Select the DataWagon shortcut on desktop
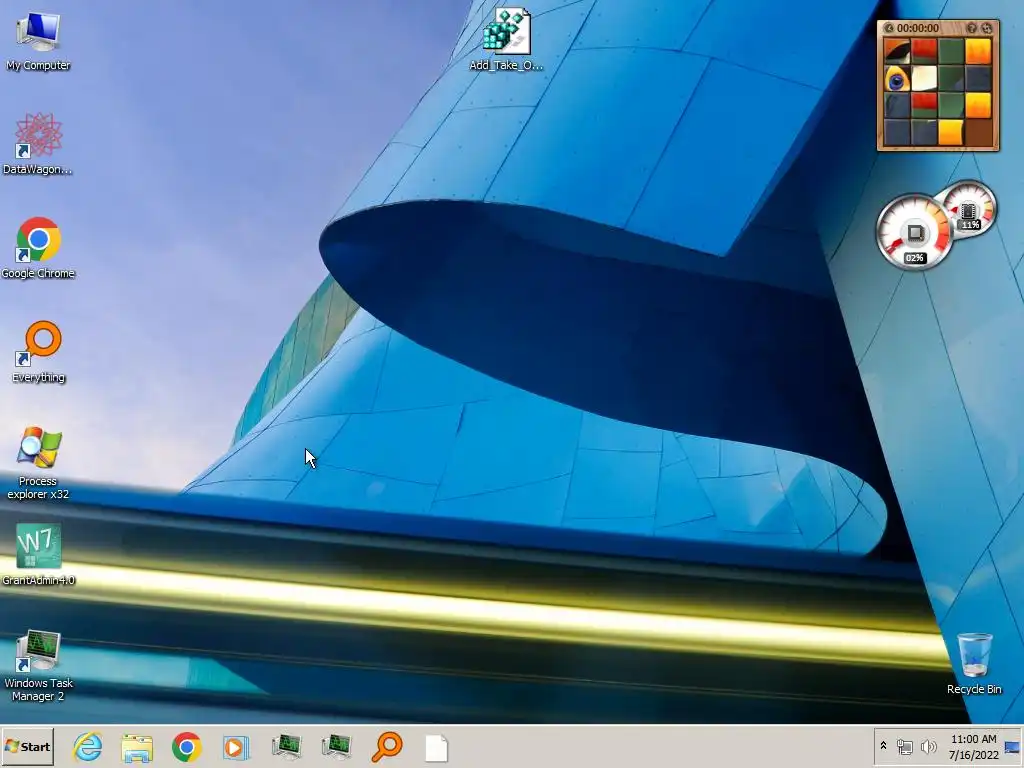Viewport: 1024px width, 768px height. (x=38, y=144)
